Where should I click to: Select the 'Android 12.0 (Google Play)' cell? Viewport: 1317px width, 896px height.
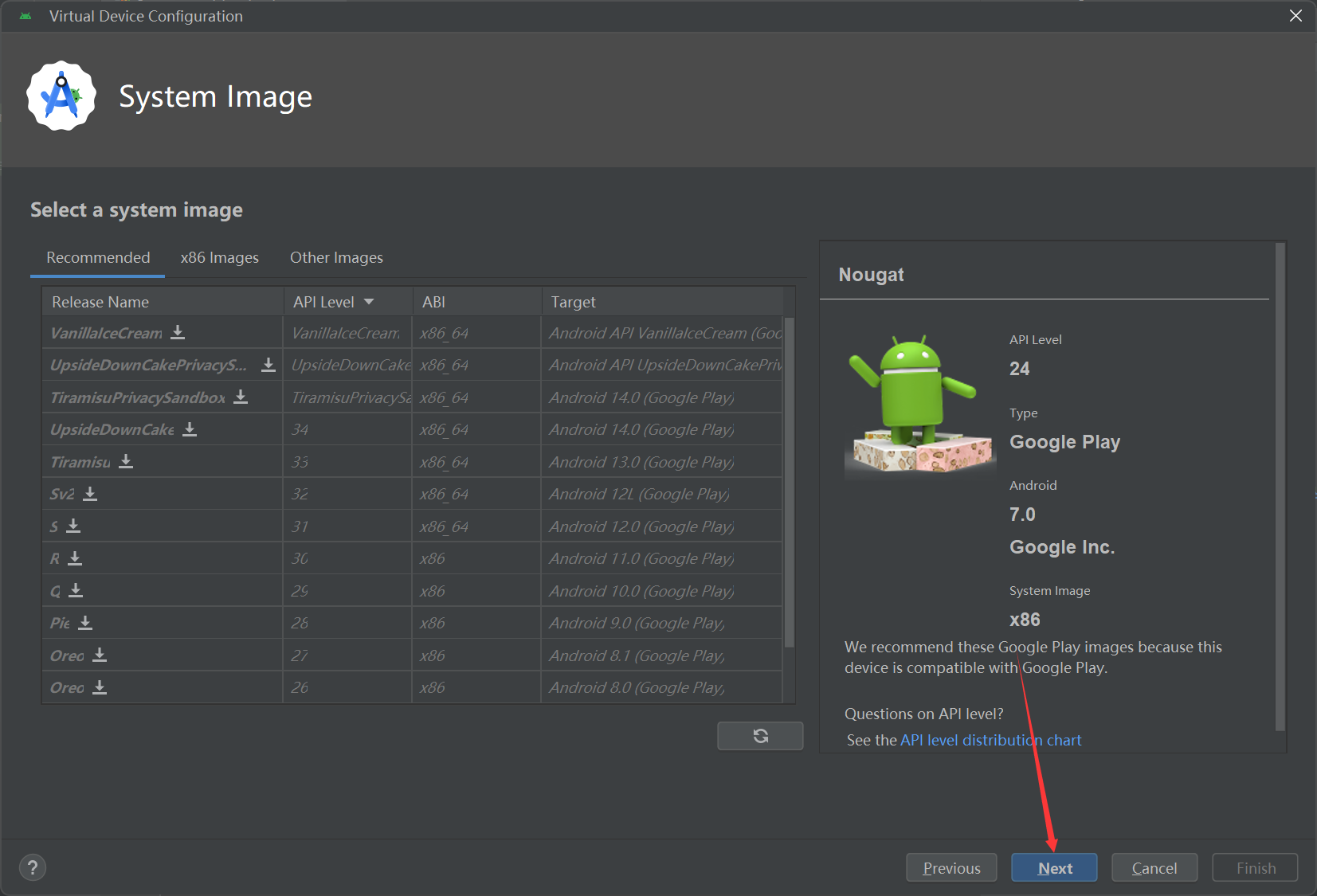(x=661, y=526)
